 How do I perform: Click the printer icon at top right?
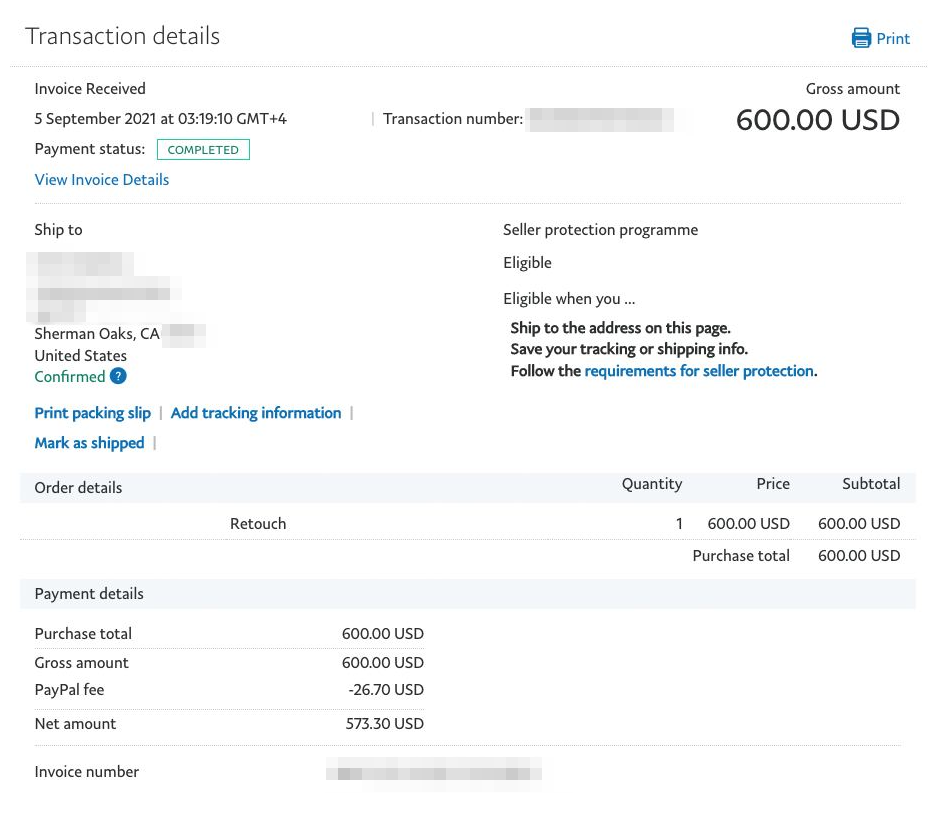point(860,39)
